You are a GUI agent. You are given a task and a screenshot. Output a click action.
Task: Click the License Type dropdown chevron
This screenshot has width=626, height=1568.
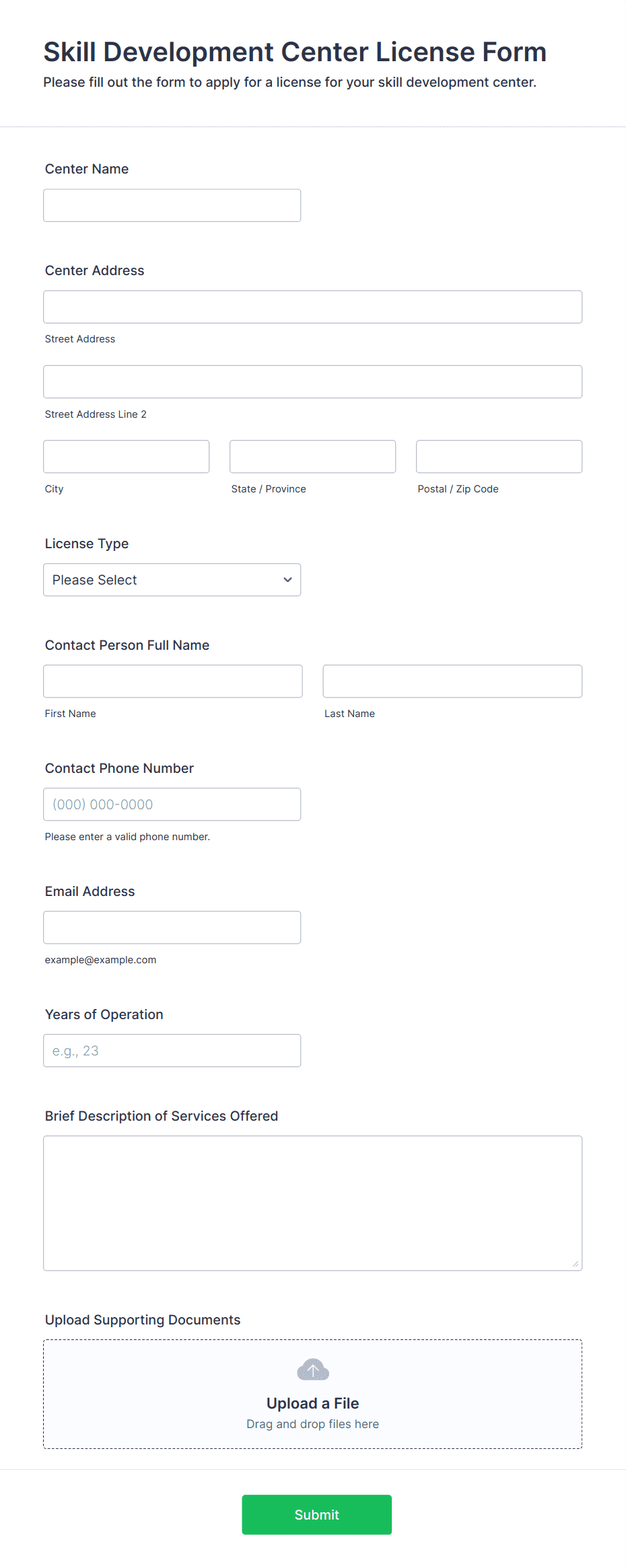pyautogui.click(x=287, y=580)
